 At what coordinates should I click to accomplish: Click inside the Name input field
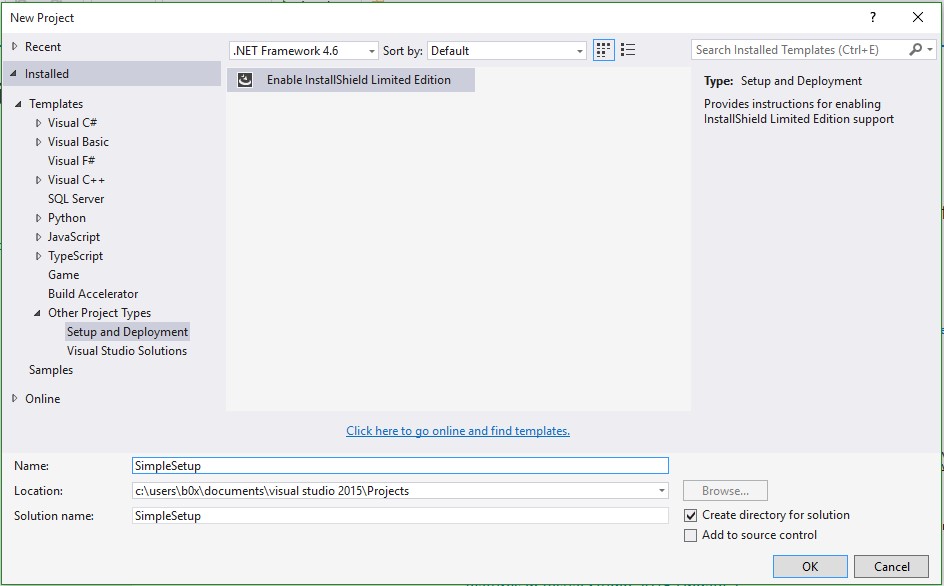click(x=400, y=465)
